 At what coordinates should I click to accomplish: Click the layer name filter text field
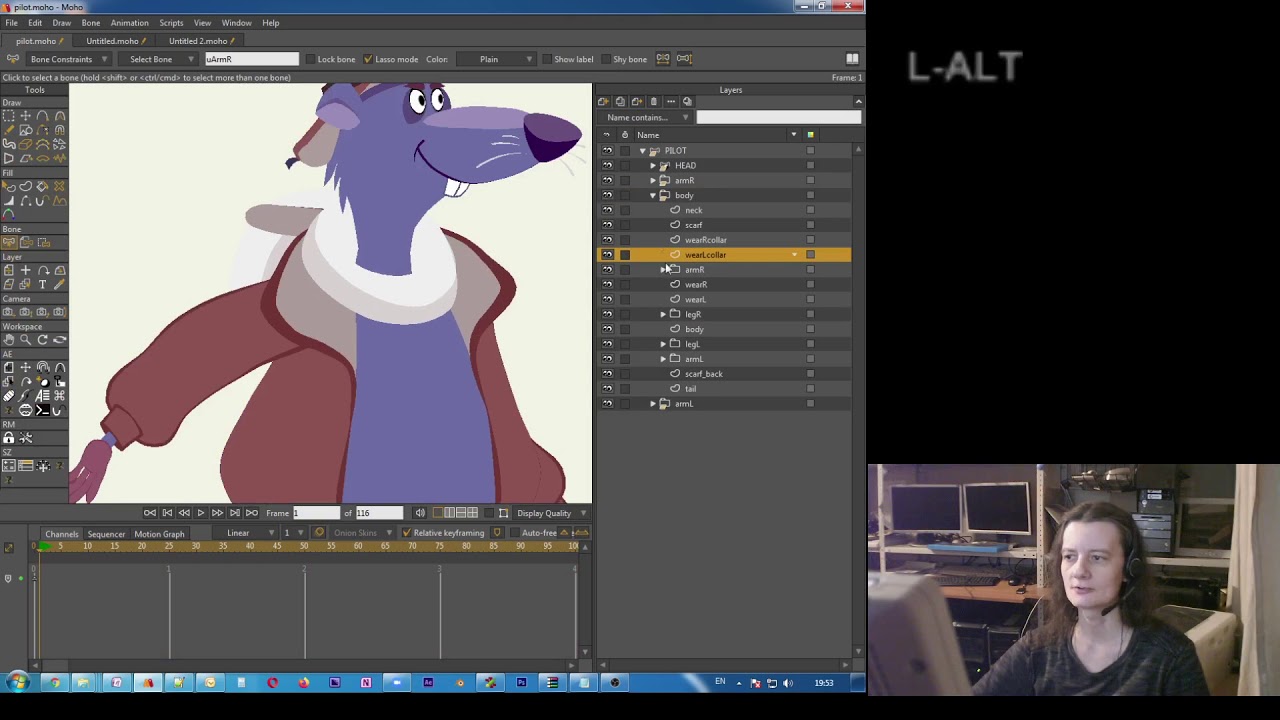778,118
